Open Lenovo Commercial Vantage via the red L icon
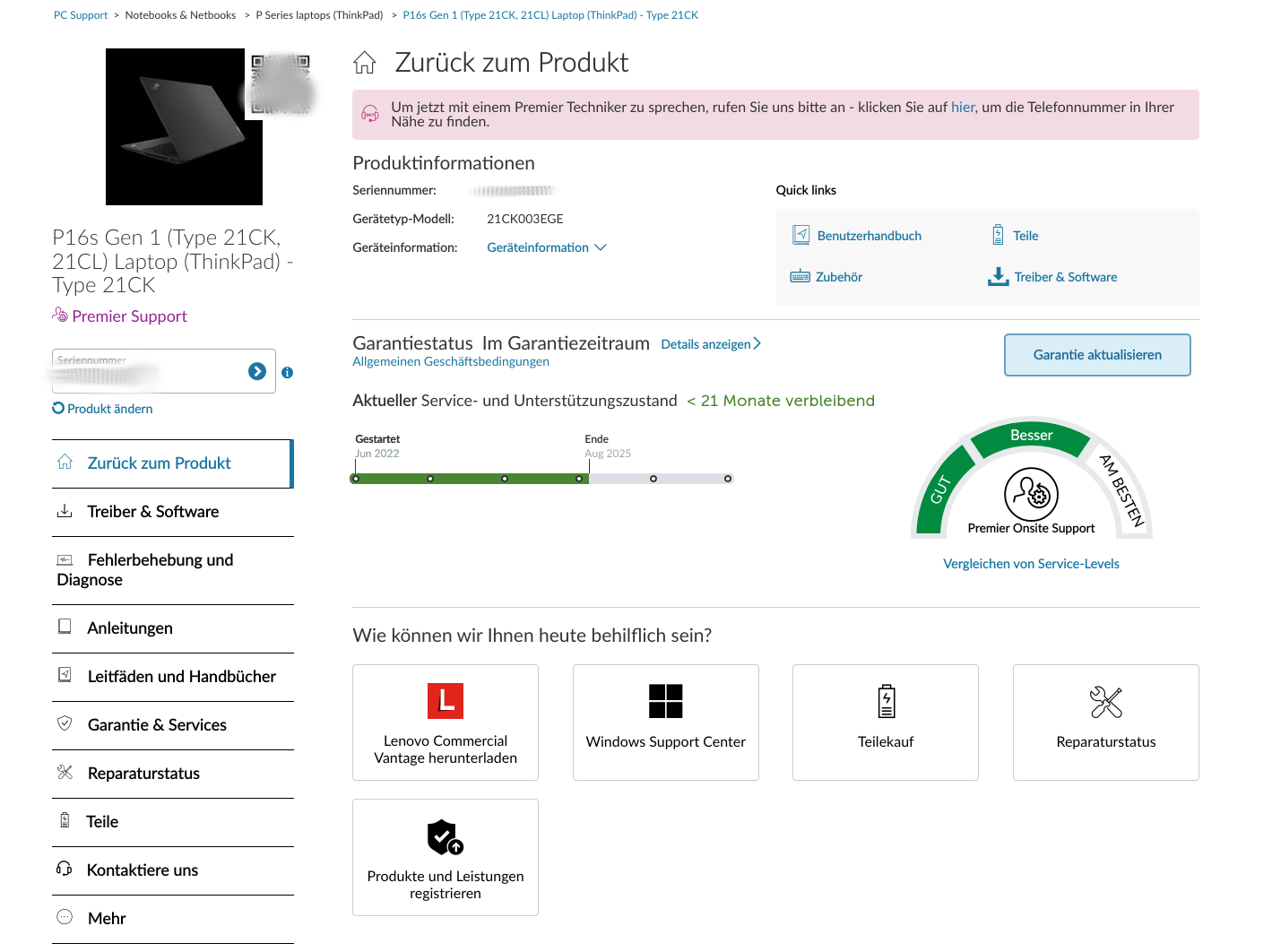Screen dimensions: 1272x952 point(446,701)
